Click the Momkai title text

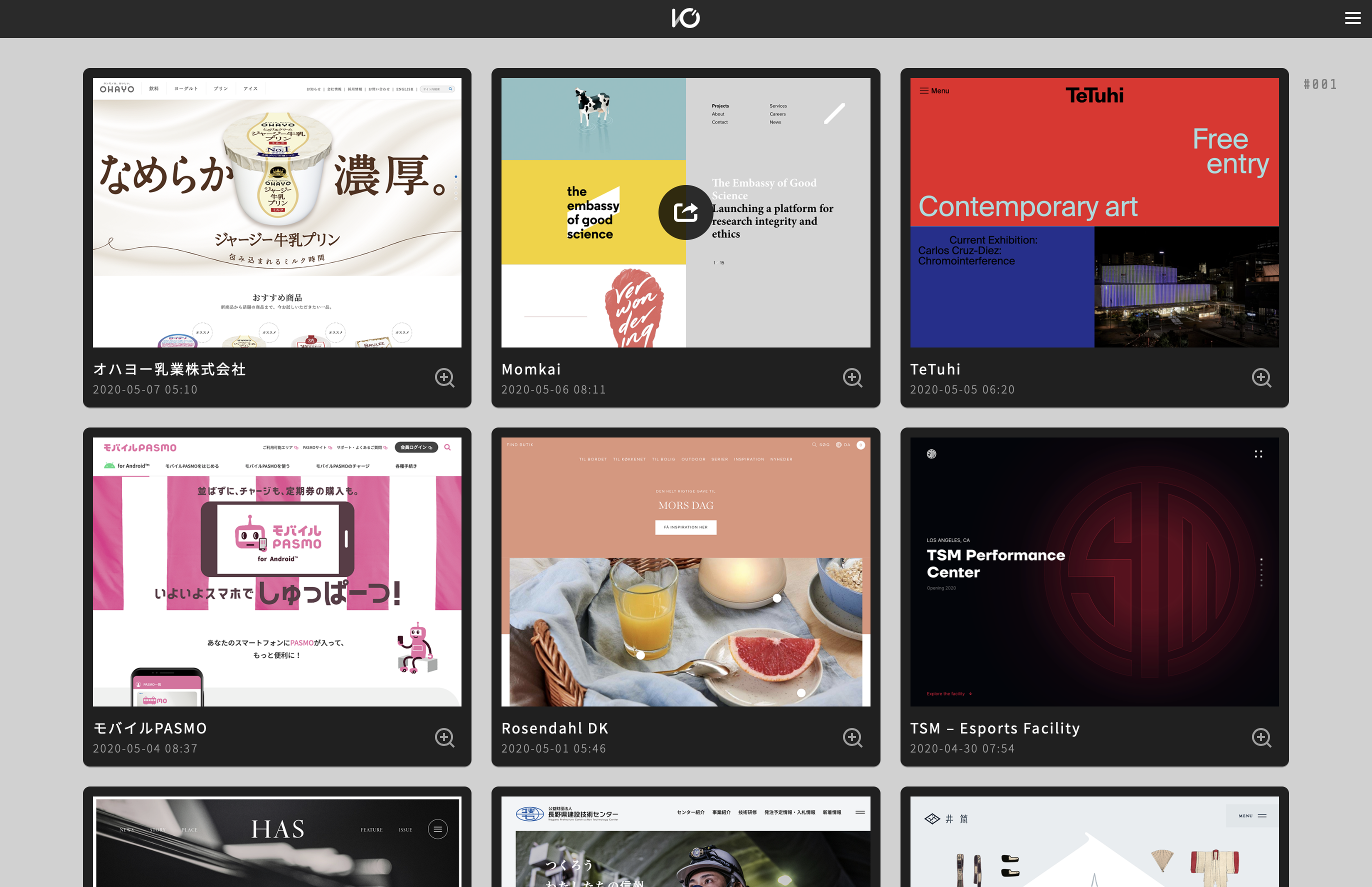coord(531,369)
